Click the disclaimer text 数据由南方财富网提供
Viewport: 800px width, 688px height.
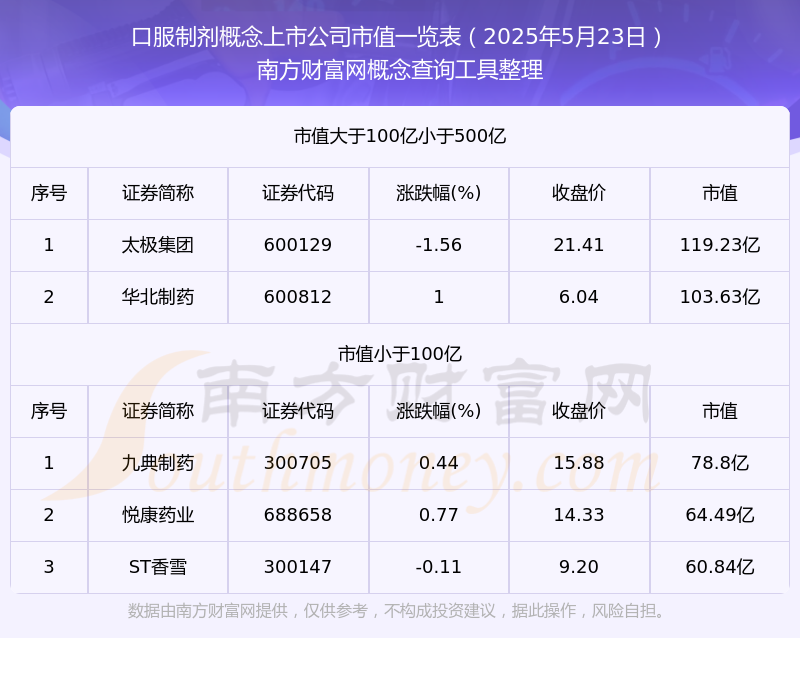pyautogui.click(x=208, y=611)
